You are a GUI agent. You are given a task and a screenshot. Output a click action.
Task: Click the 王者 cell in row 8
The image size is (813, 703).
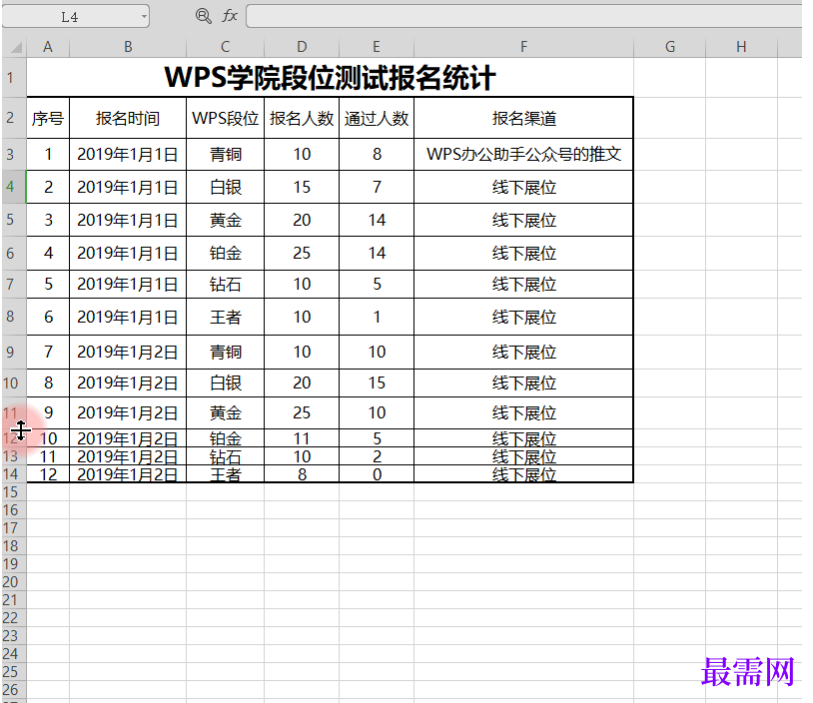225,317
